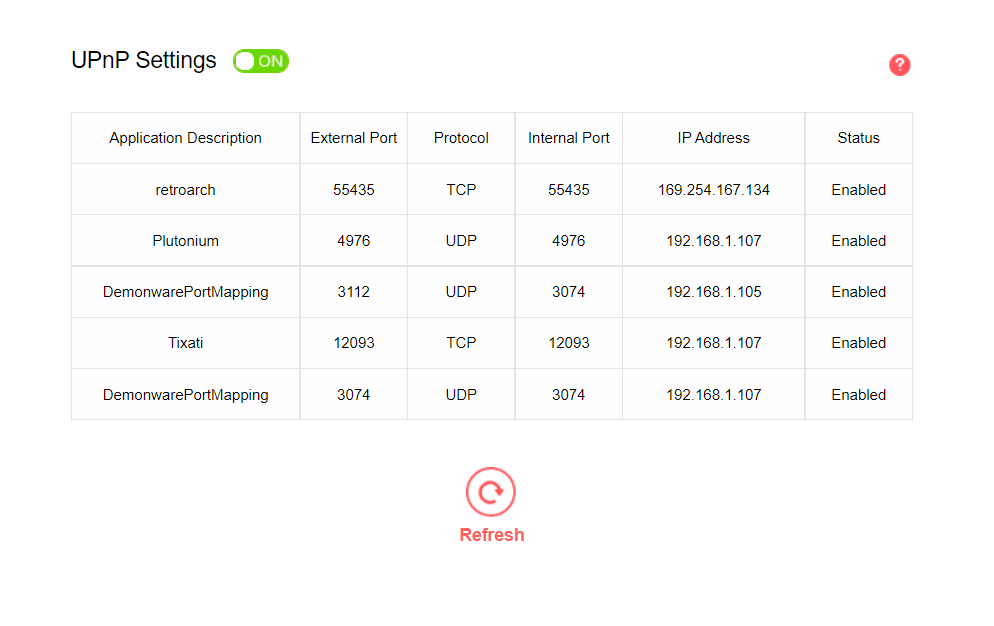
Task: Click the Tixati application entry
Action: point(185,343)
